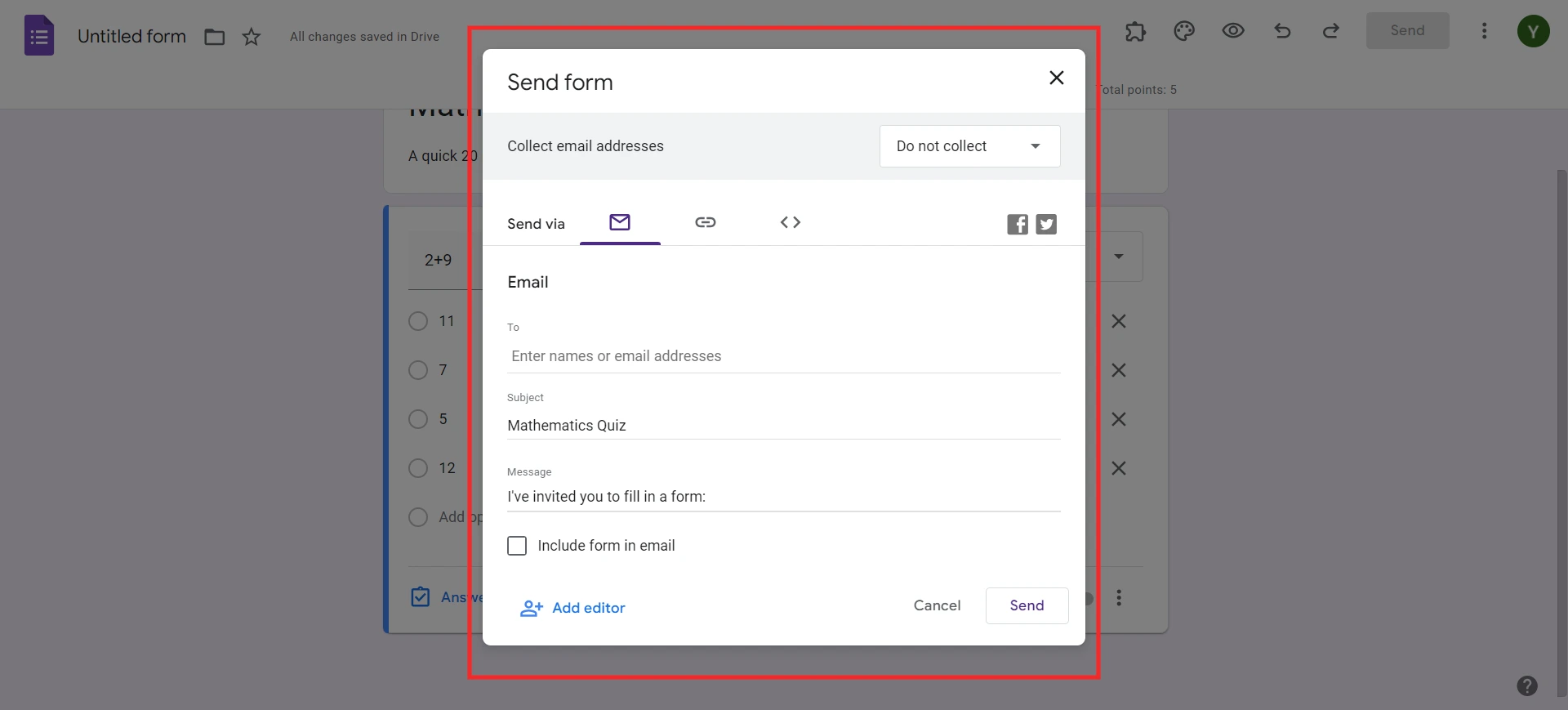Image resolution: width=1568 pixels, height=710 pixels.
Task: Close the Send form dialog
Action: (x=1056, y=78)
